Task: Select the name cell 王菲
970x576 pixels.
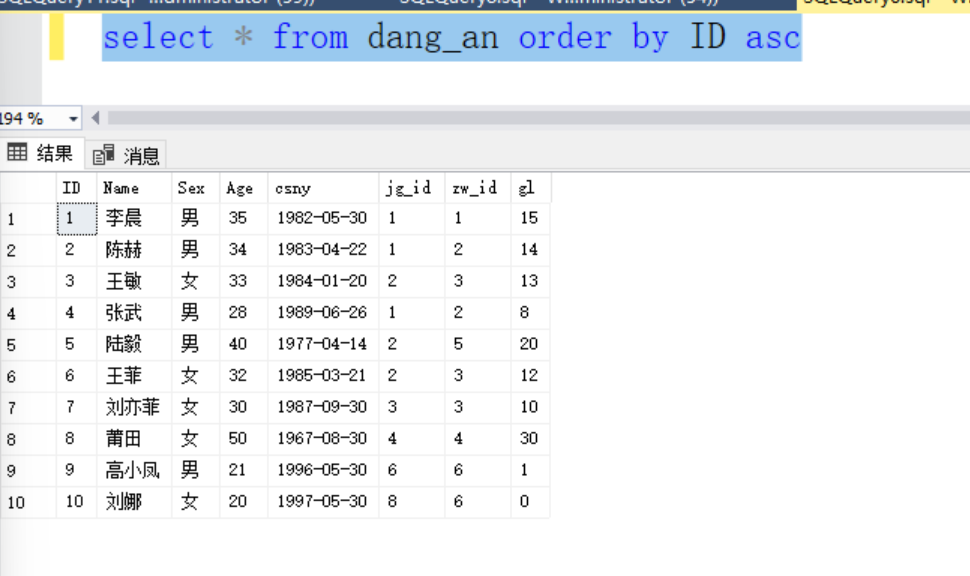Action: point(134,376)
